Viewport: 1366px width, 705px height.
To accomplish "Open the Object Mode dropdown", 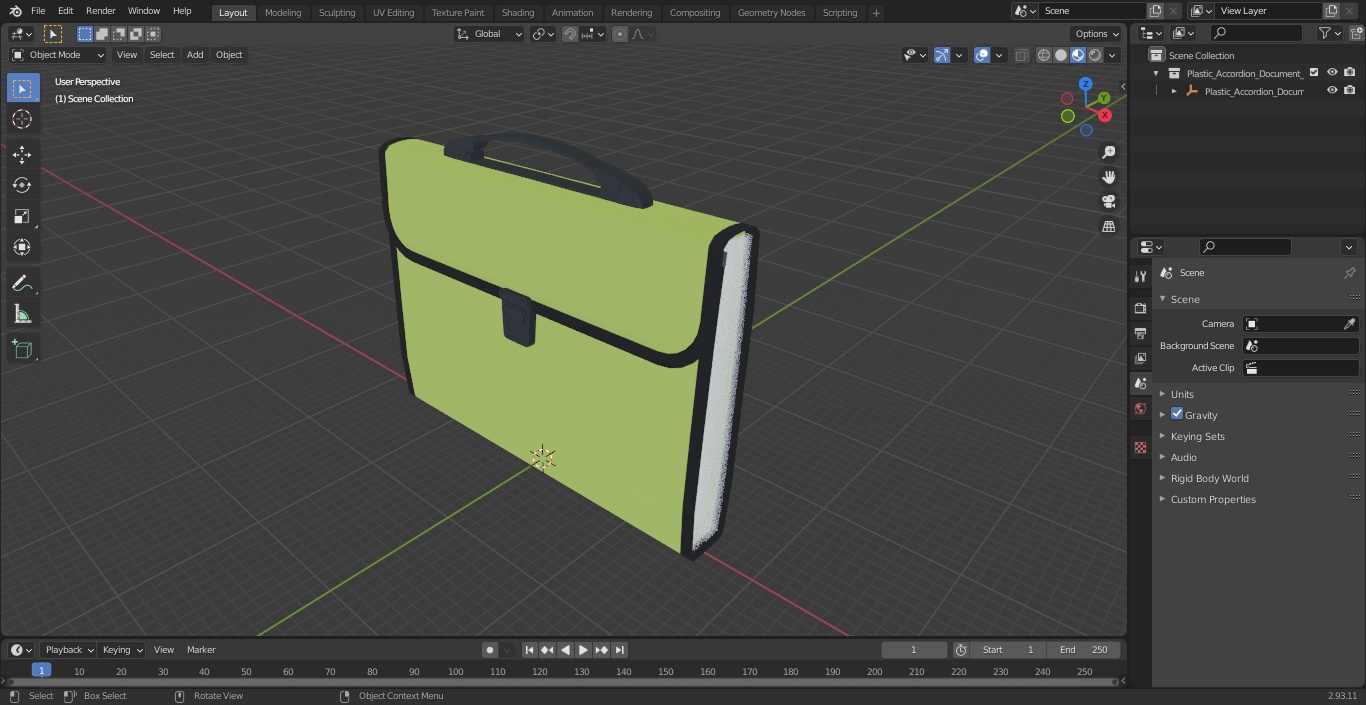I will (58, 55).
